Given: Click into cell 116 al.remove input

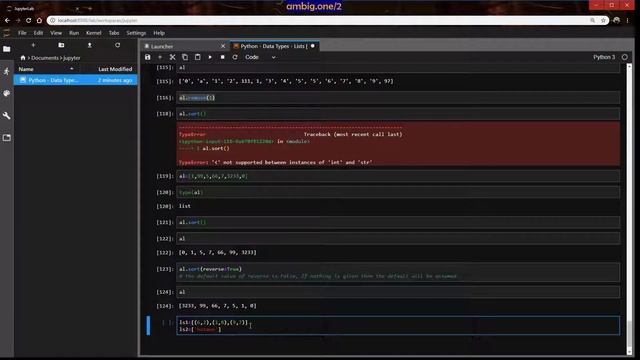Looking at the screenshot, I should [x=398, y=98].
